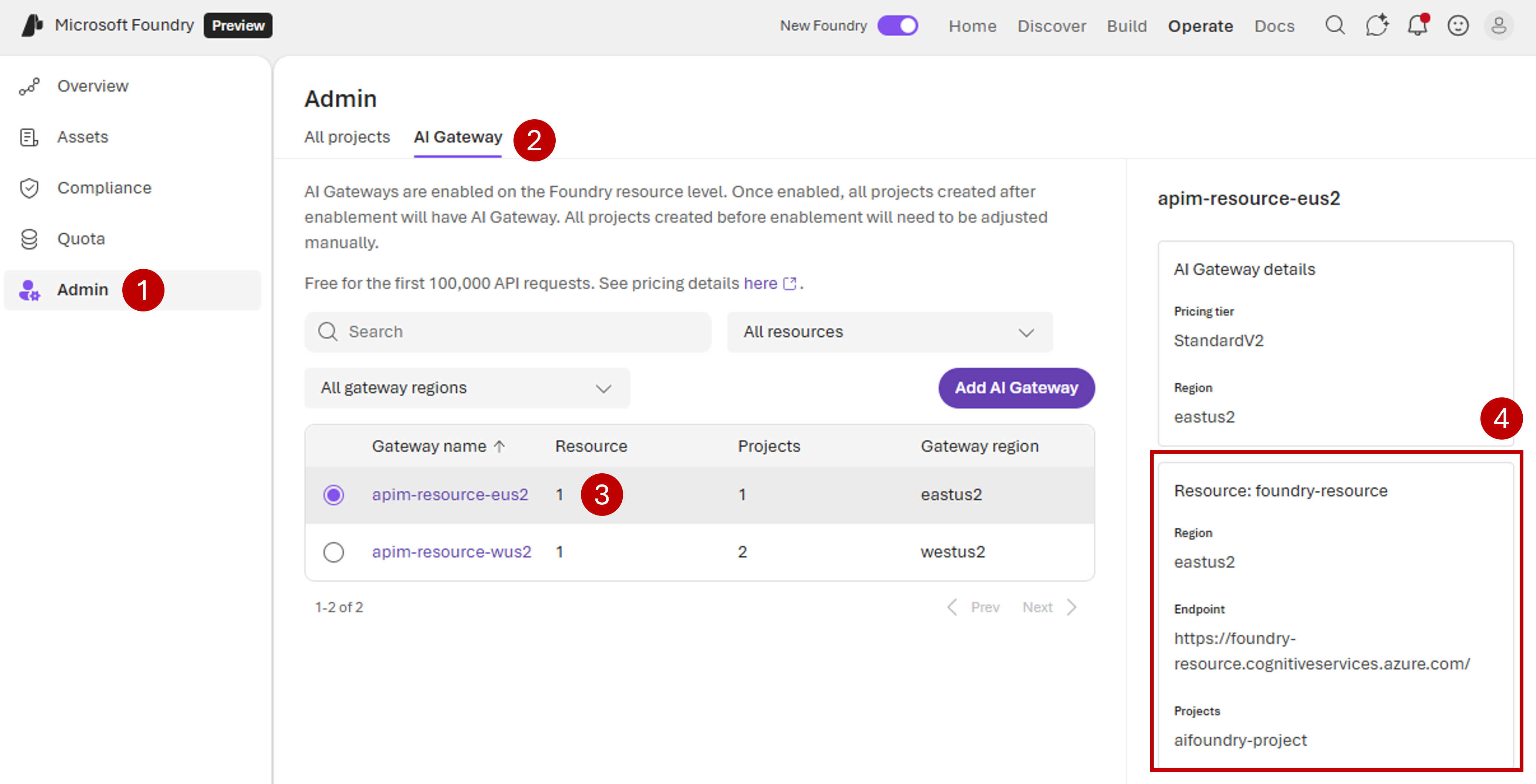Click the Add AI Gateway button
This screenshot has height=784, width=1536.
coord(1016,387)
